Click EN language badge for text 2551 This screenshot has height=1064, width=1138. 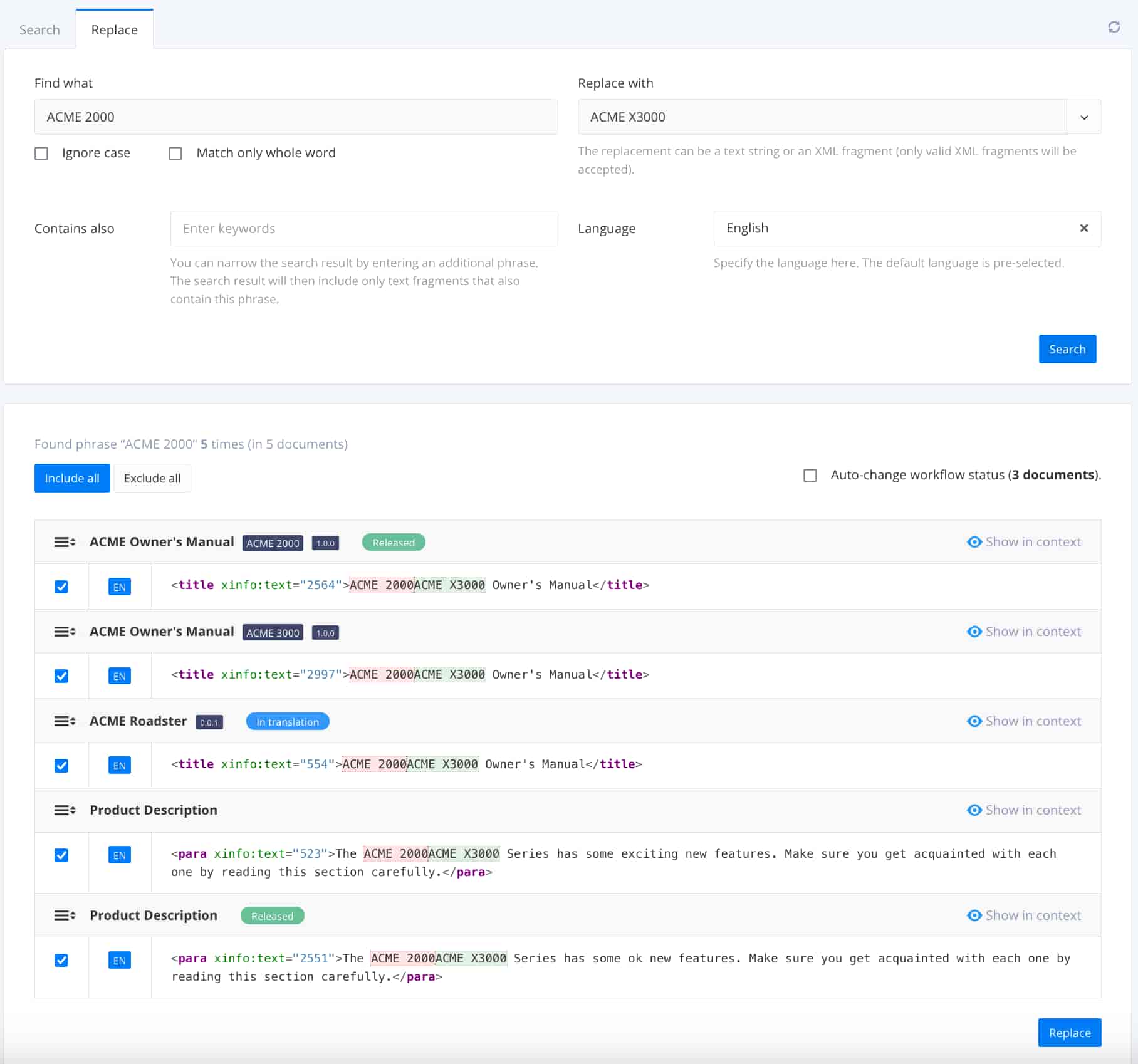[119, 960]
